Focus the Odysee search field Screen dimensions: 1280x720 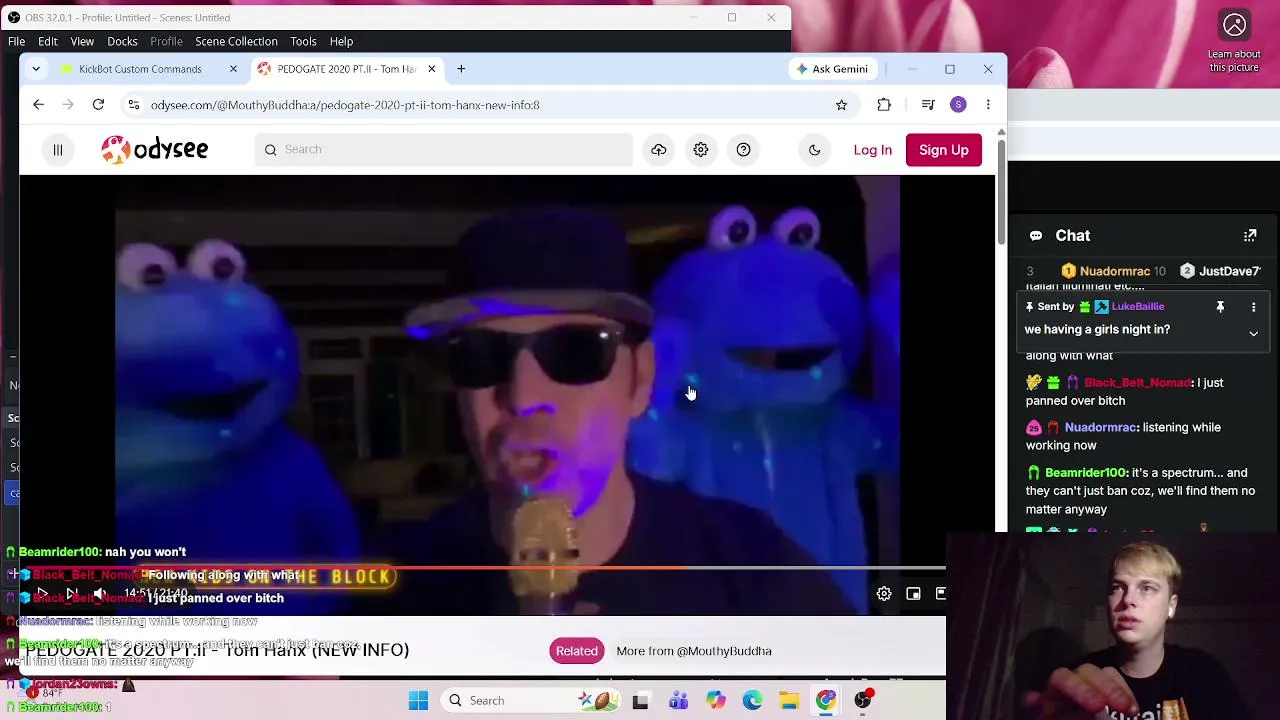tap(444, 150)
